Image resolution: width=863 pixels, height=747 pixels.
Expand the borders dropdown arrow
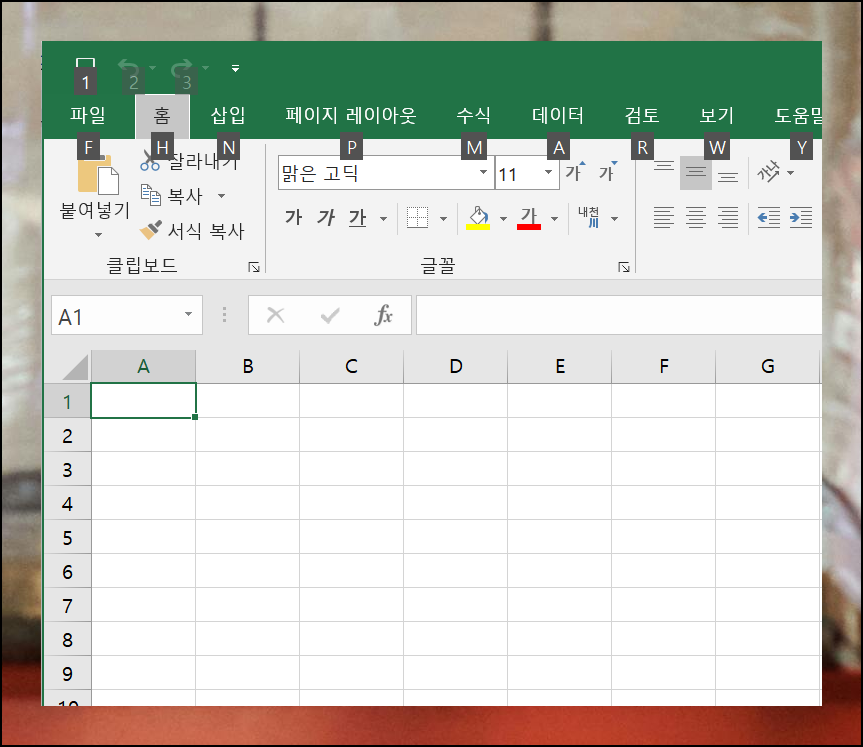click(444, 219)
